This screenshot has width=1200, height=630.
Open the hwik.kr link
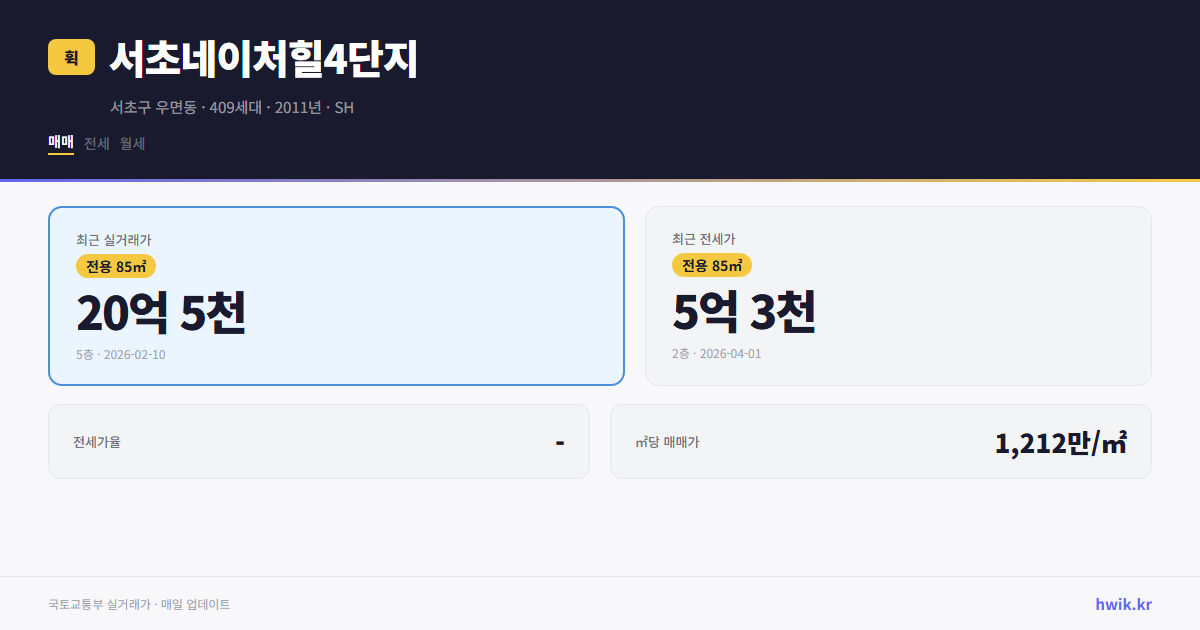[x=1123, y=603]
